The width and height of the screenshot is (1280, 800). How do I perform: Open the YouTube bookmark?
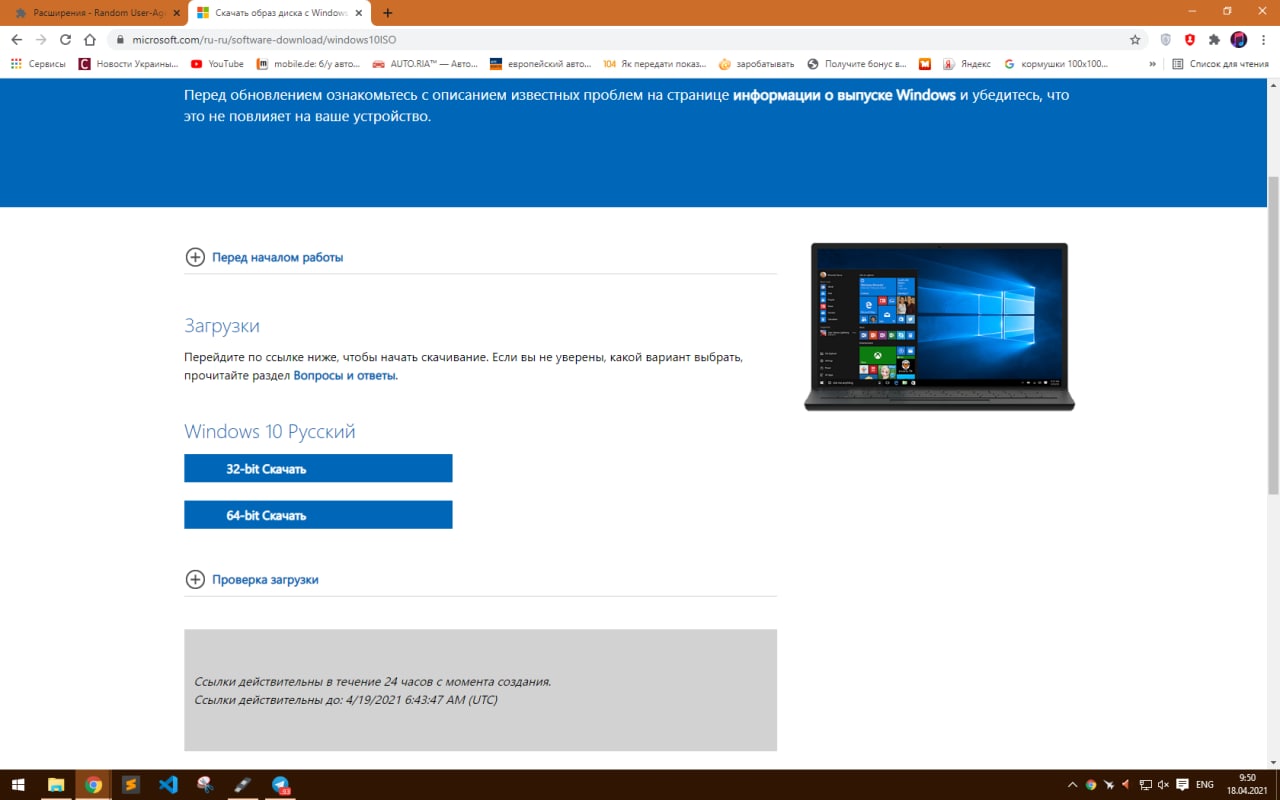pyautogui.click(x=217, y=64)
